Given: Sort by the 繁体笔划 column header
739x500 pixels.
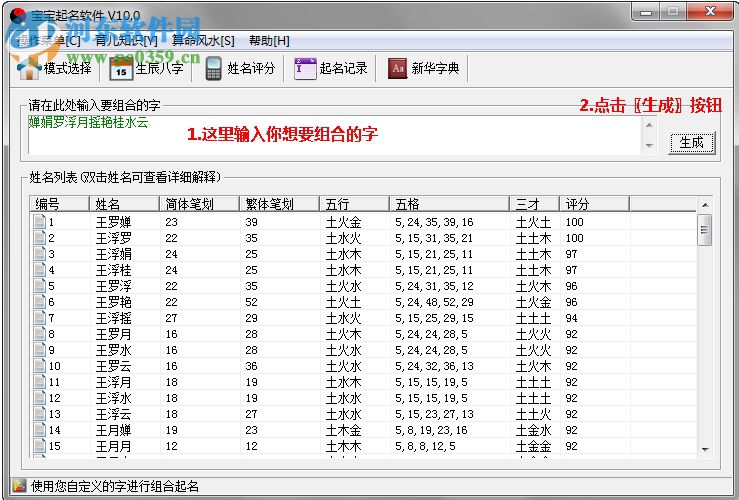Looking at the screenshot, I should coord(279,204).
